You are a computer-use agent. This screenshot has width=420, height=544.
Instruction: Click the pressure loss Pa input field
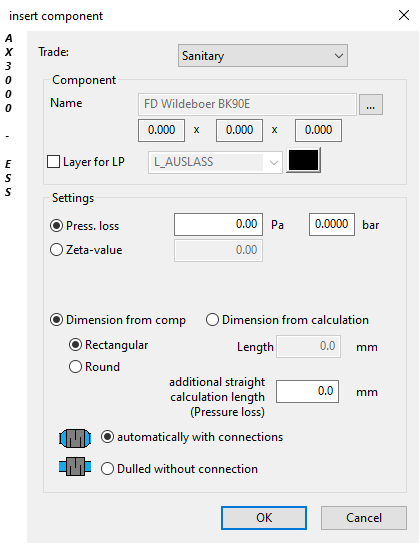218,224
